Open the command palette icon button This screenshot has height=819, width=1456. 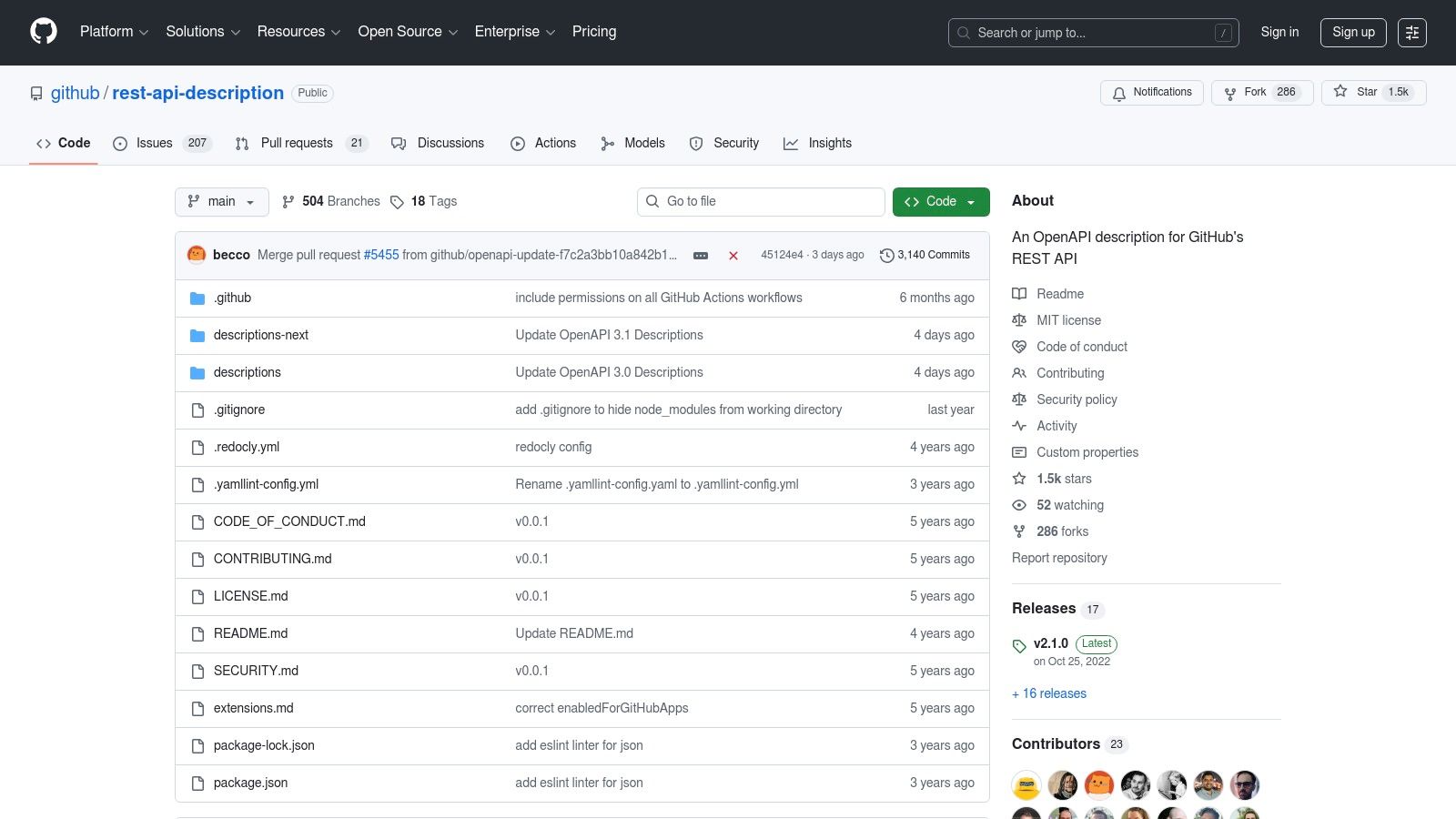(x=1411, y=33)
